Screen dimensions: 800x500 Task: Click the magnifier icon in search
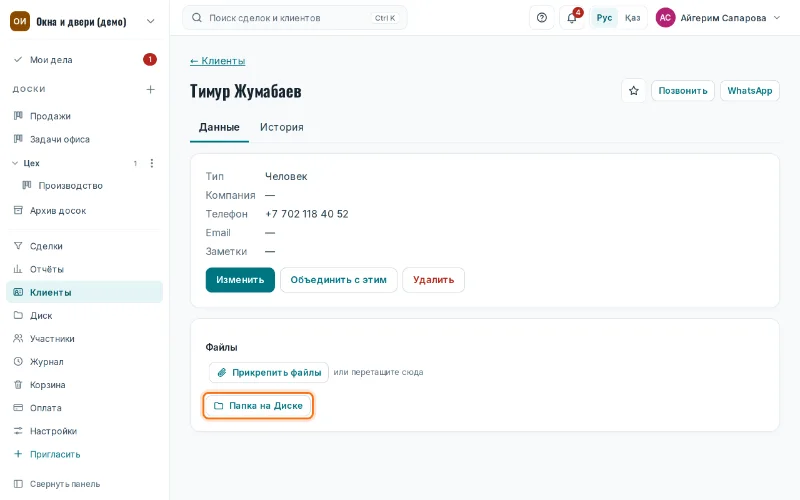[x=196, y=18]
